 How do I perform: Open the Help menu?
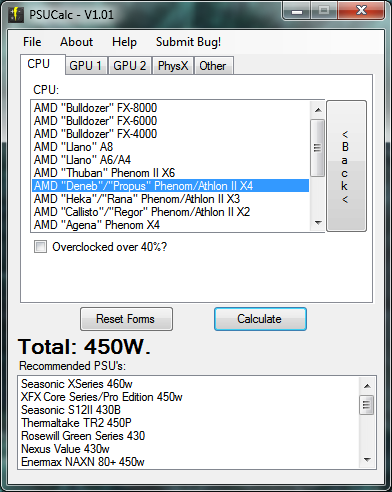pyautogui.click(x=124, y=42)
